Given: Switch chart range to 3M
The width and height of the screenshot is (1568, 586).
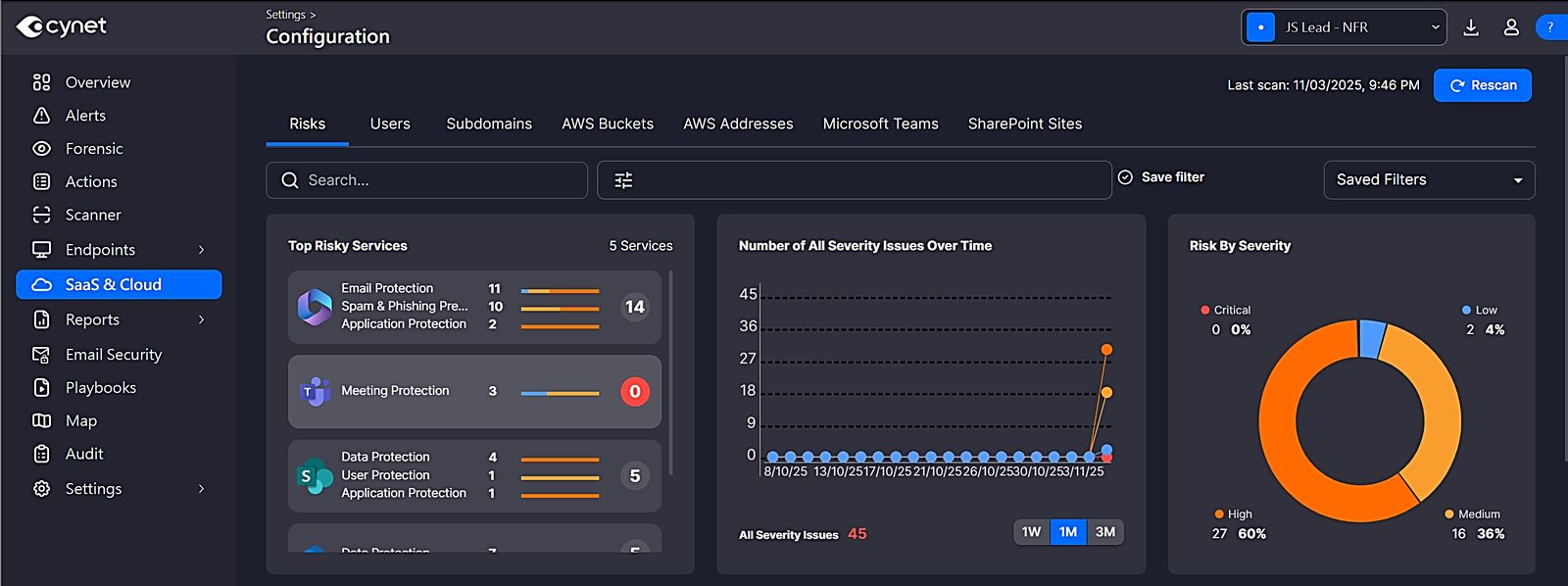Looking at the screenshot, I should pos(1104,532).
